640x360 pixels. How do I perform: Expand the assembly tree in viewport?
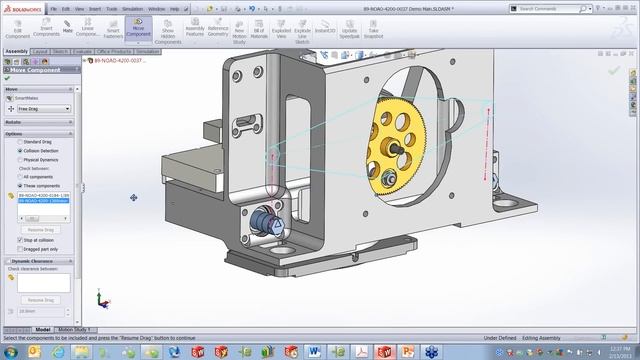85,60
